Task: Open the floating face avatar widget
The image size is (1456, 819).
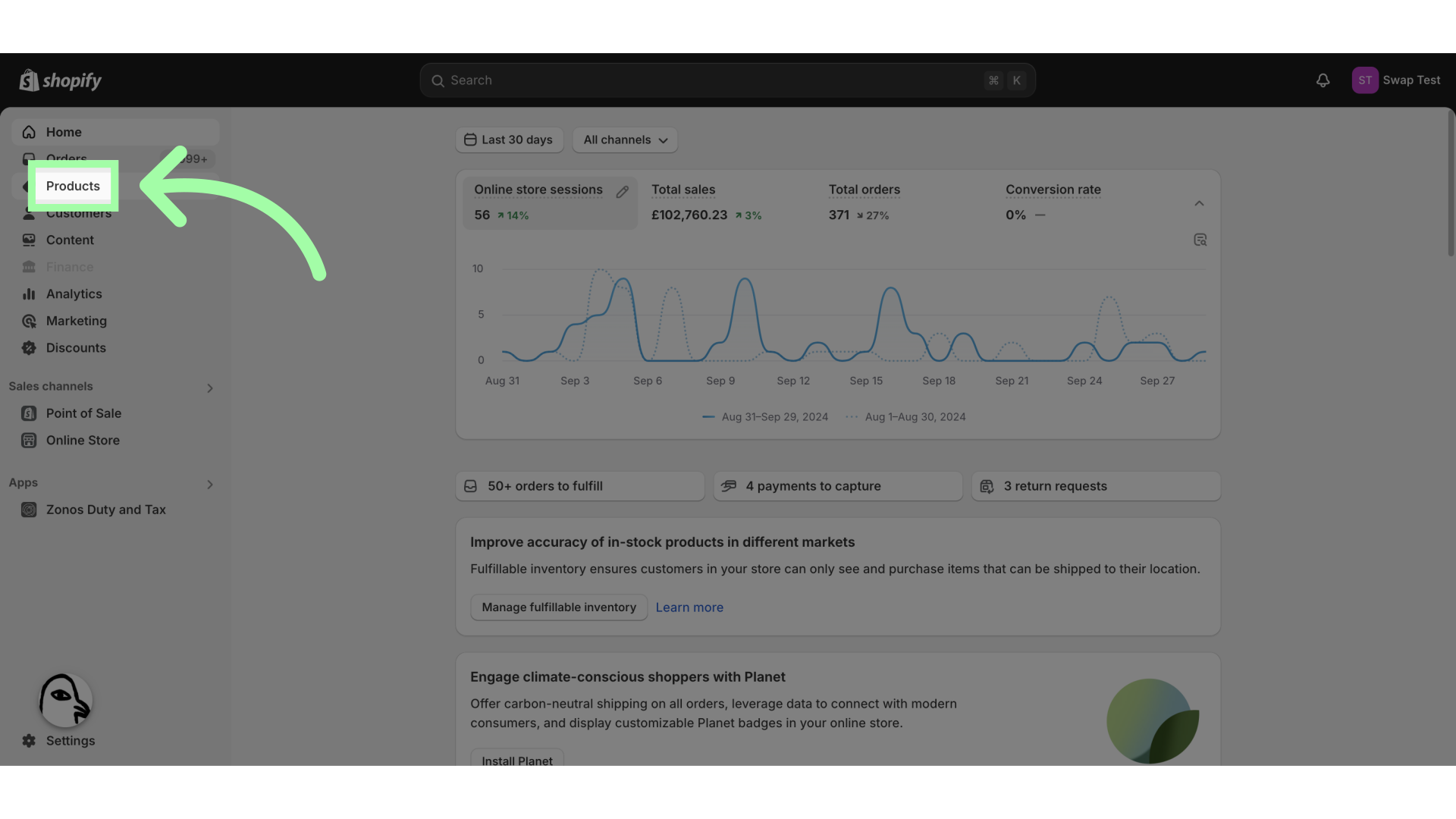Action: pos(65,700)
